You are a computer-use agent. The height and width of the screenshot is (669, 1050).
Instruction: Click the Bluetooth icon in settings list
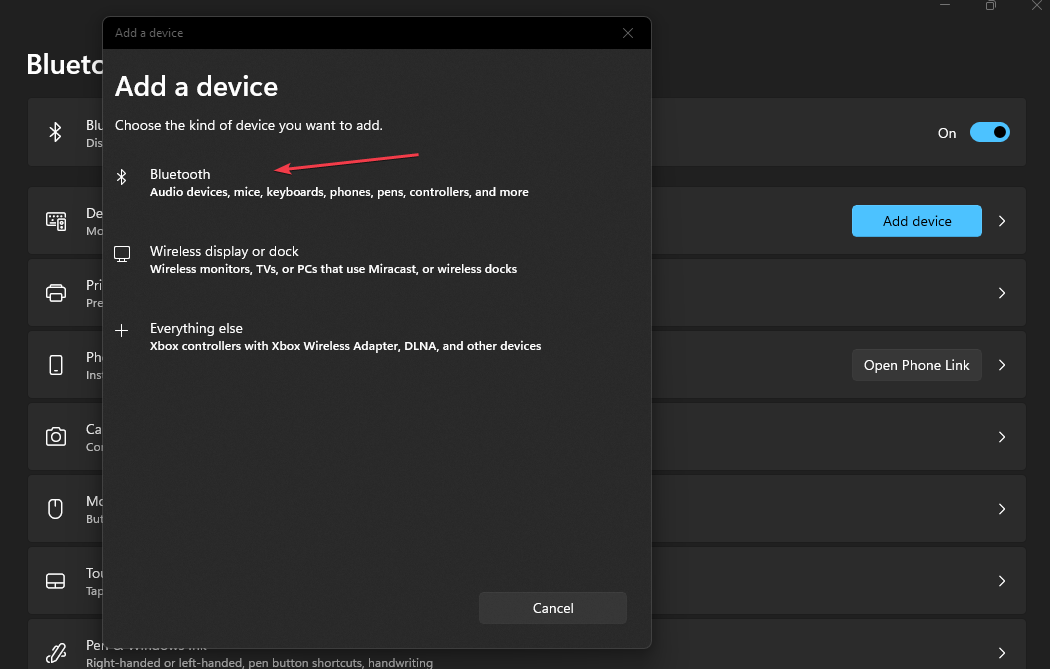(x=56, y=132)
